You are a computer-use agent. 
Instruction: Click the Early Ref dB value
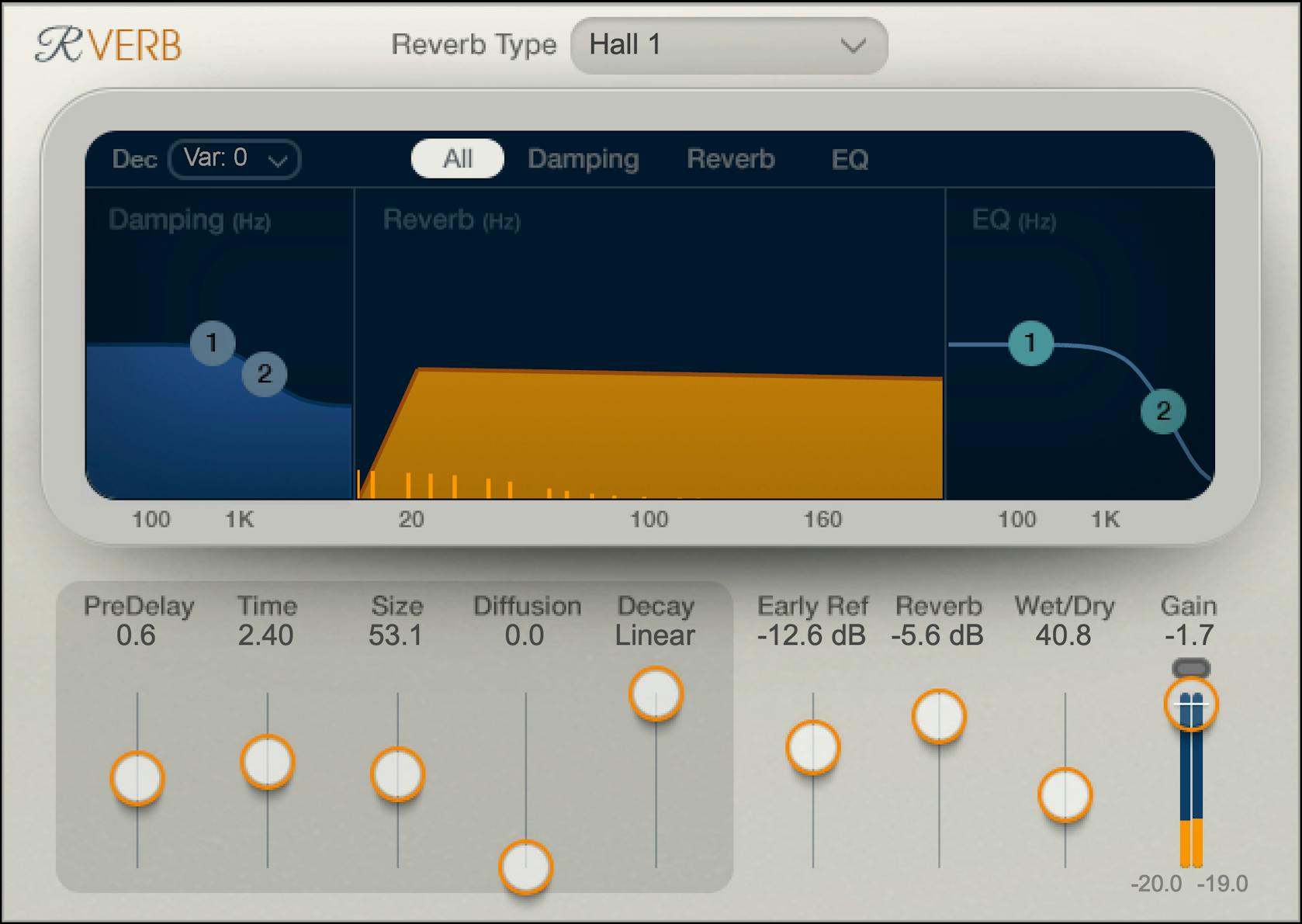click(812, 634)
